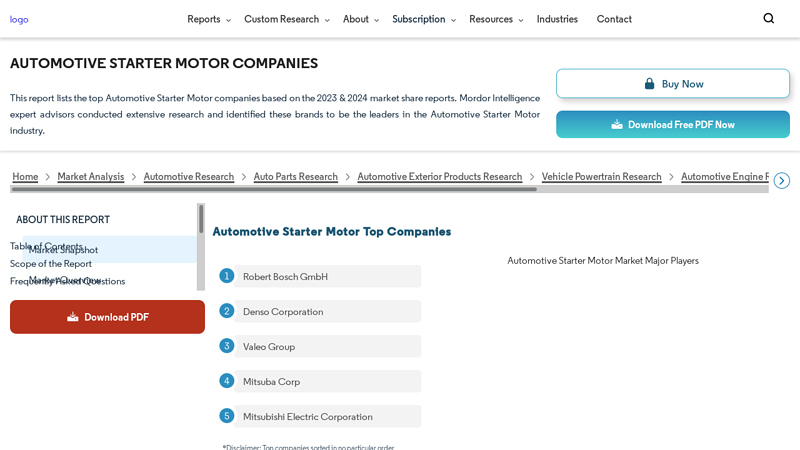This screenshot has height=450, width=800.
Task: Follow the Market Analysis breadcrumb
Action: pyautogui.click(x=90, y=177)
